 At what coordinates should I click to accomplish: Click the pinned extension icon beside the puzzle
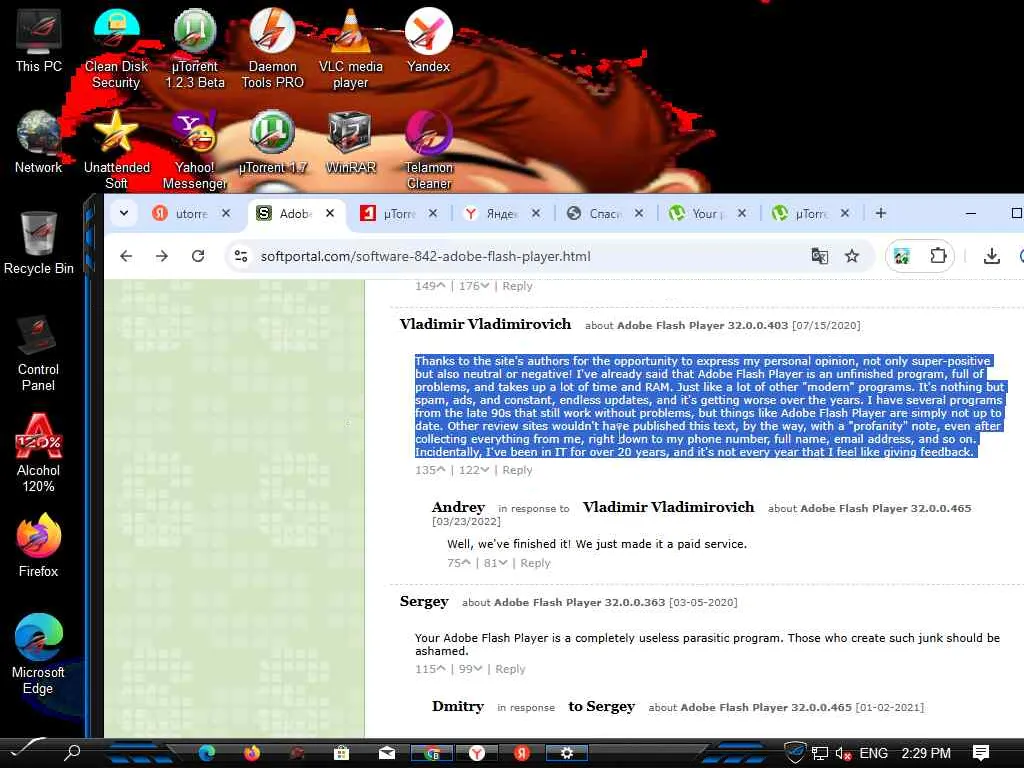pos(902,256)
